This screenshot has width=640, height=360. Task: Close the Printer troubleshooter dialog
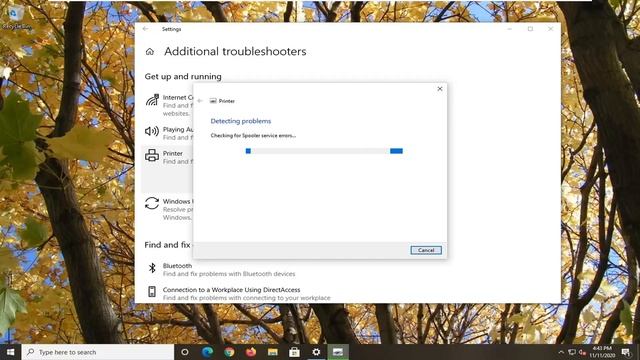coord(440,89)
